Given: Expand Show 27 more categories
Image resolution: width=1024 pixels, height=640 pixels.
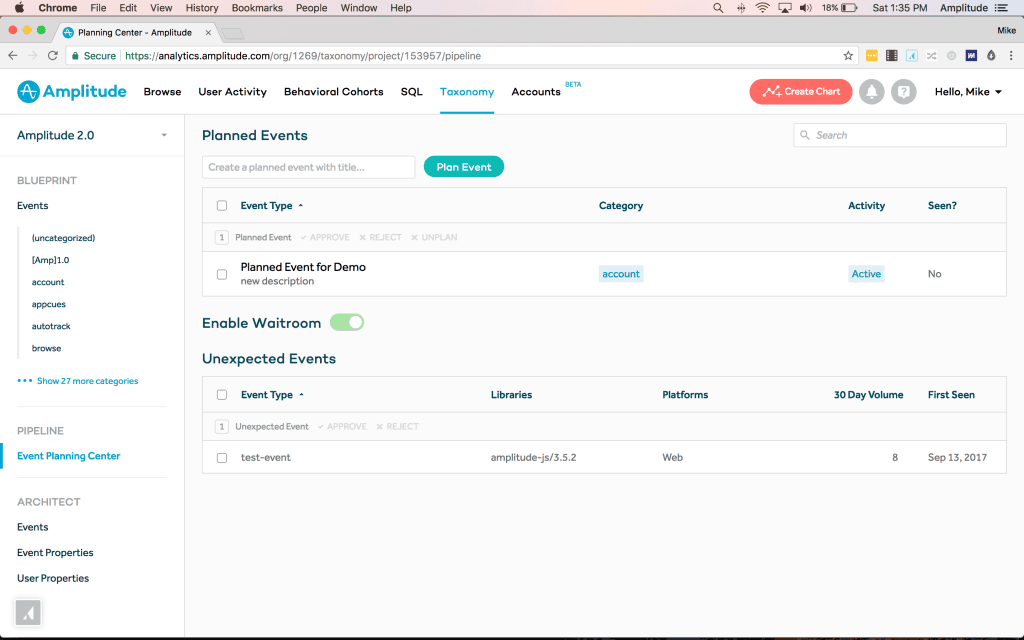Looking at the screenshot, I should (x=86, y=381).
